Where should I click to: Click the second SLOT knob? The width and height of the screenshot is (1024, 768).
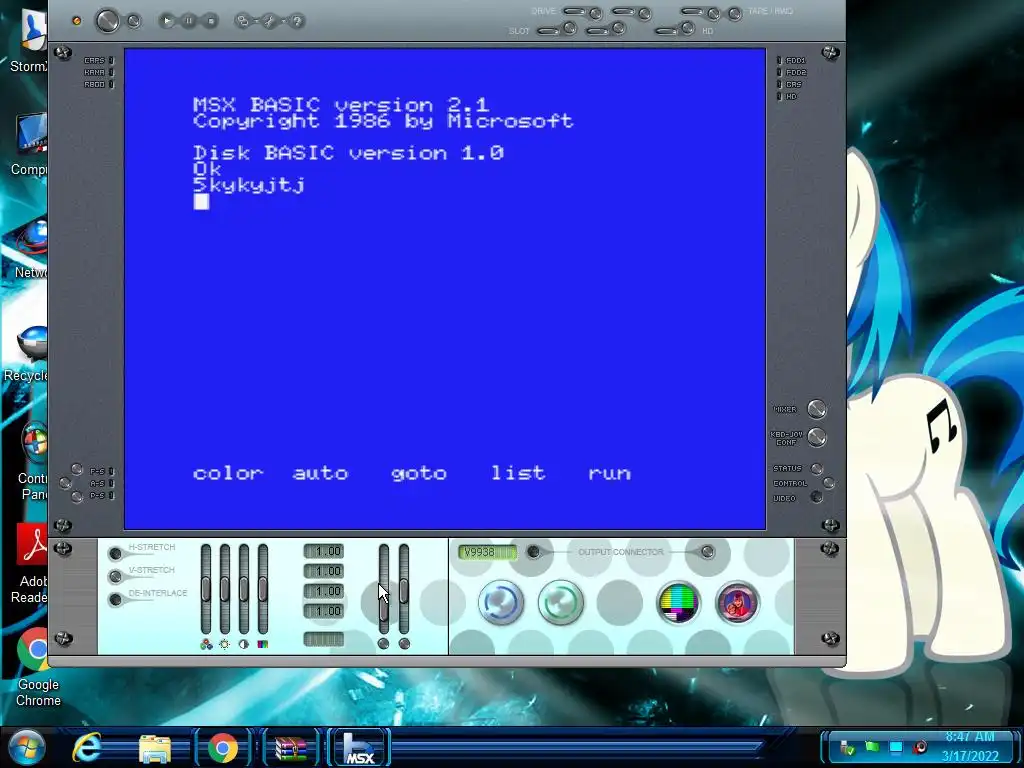click(x=618, y=29)
